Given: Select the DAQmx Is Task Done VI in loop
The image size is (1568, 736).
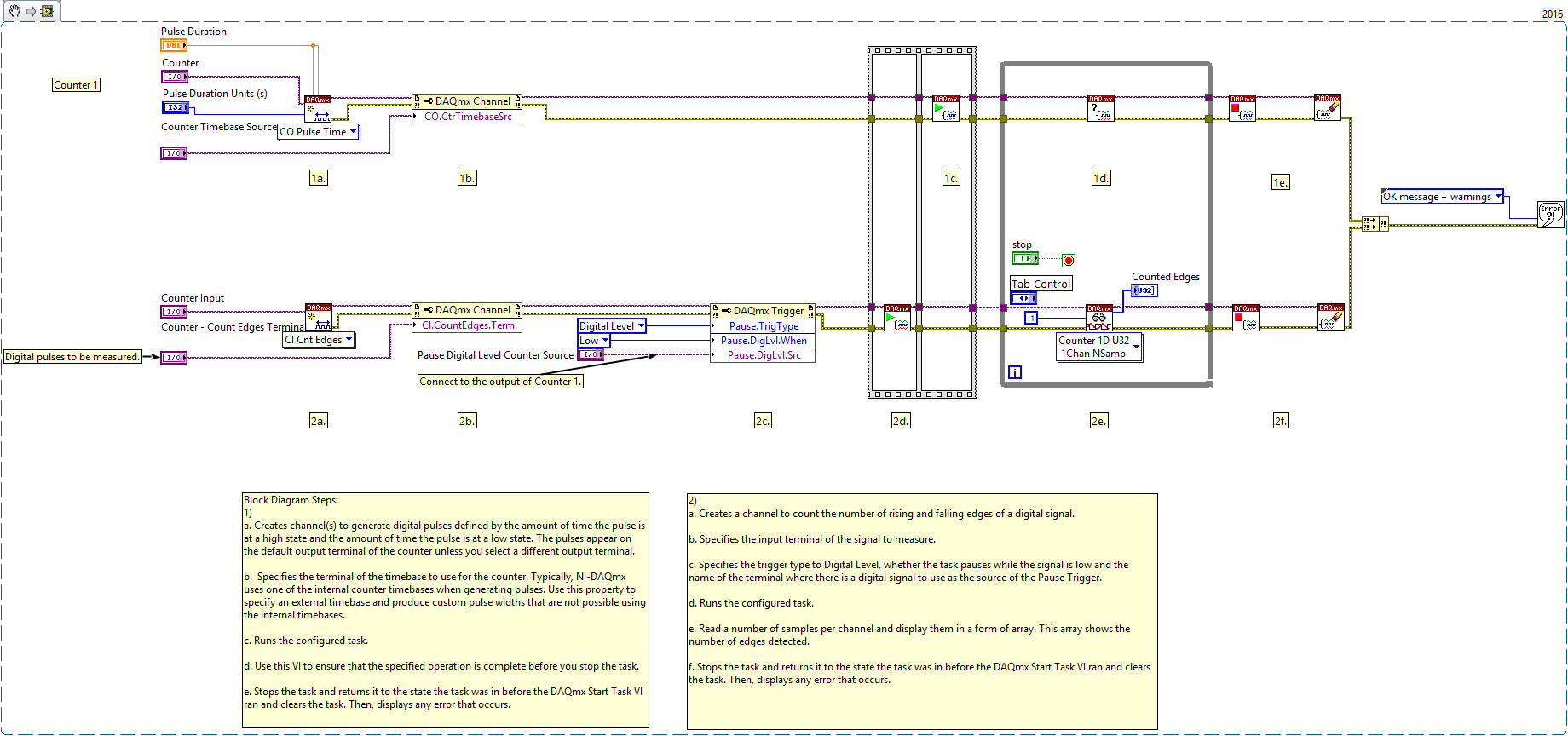Looking at the screenshot, I should (x=1101, y=108).
